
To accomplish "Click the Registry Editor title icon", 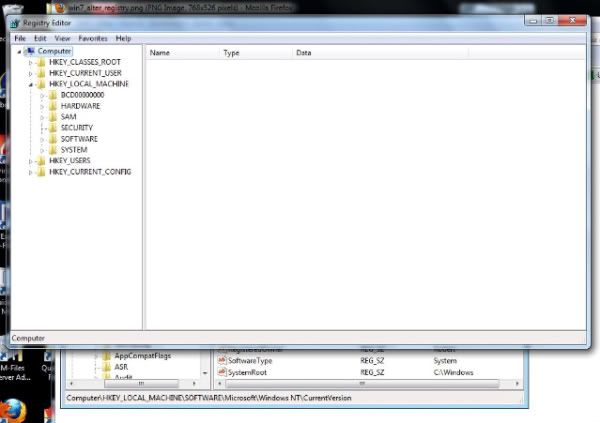I will coord(15,23).
